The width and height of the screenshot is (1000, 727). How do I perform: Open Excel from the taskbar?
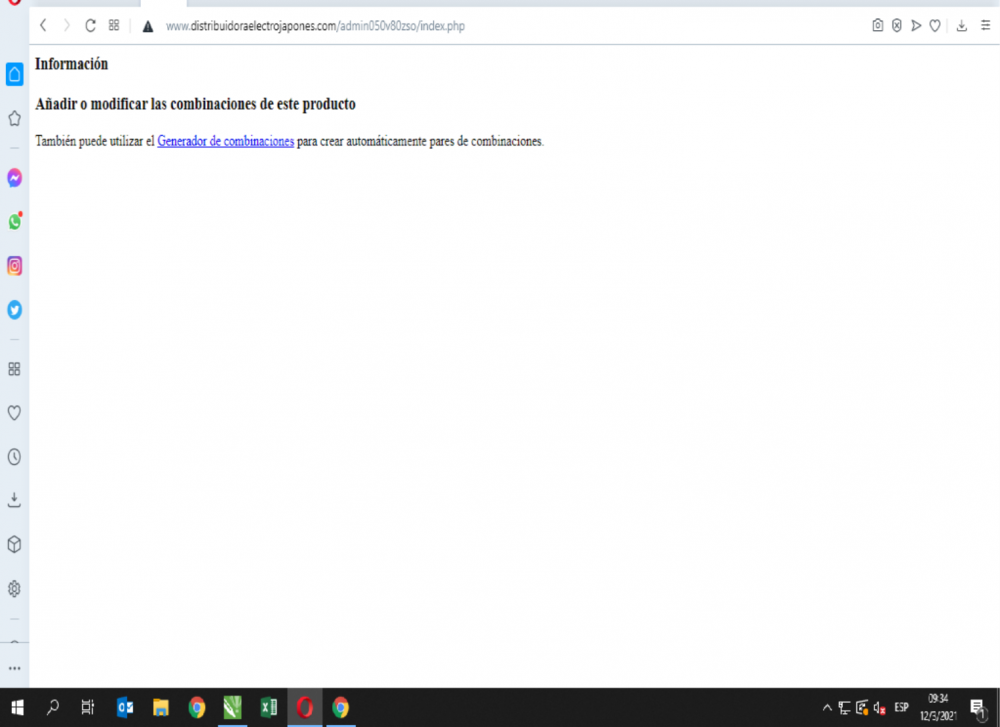tap(268, 707)
